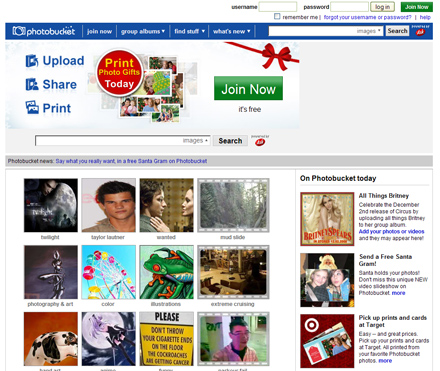Click the Upload text link
The image size is (440, 371).
[63, 61]
